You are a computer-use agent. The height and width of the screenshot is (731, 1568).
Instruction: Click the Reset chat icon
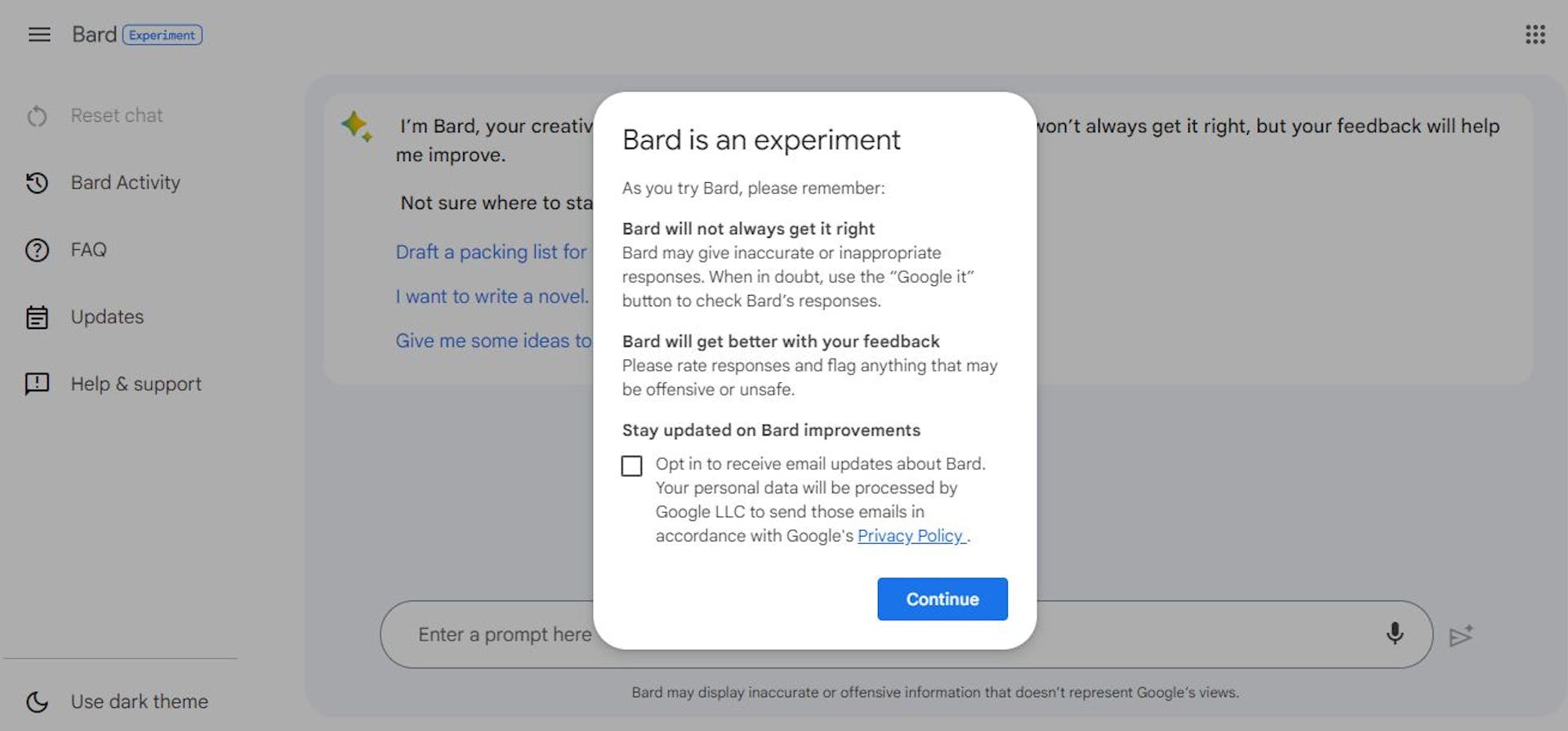click(x=37, y=116)
